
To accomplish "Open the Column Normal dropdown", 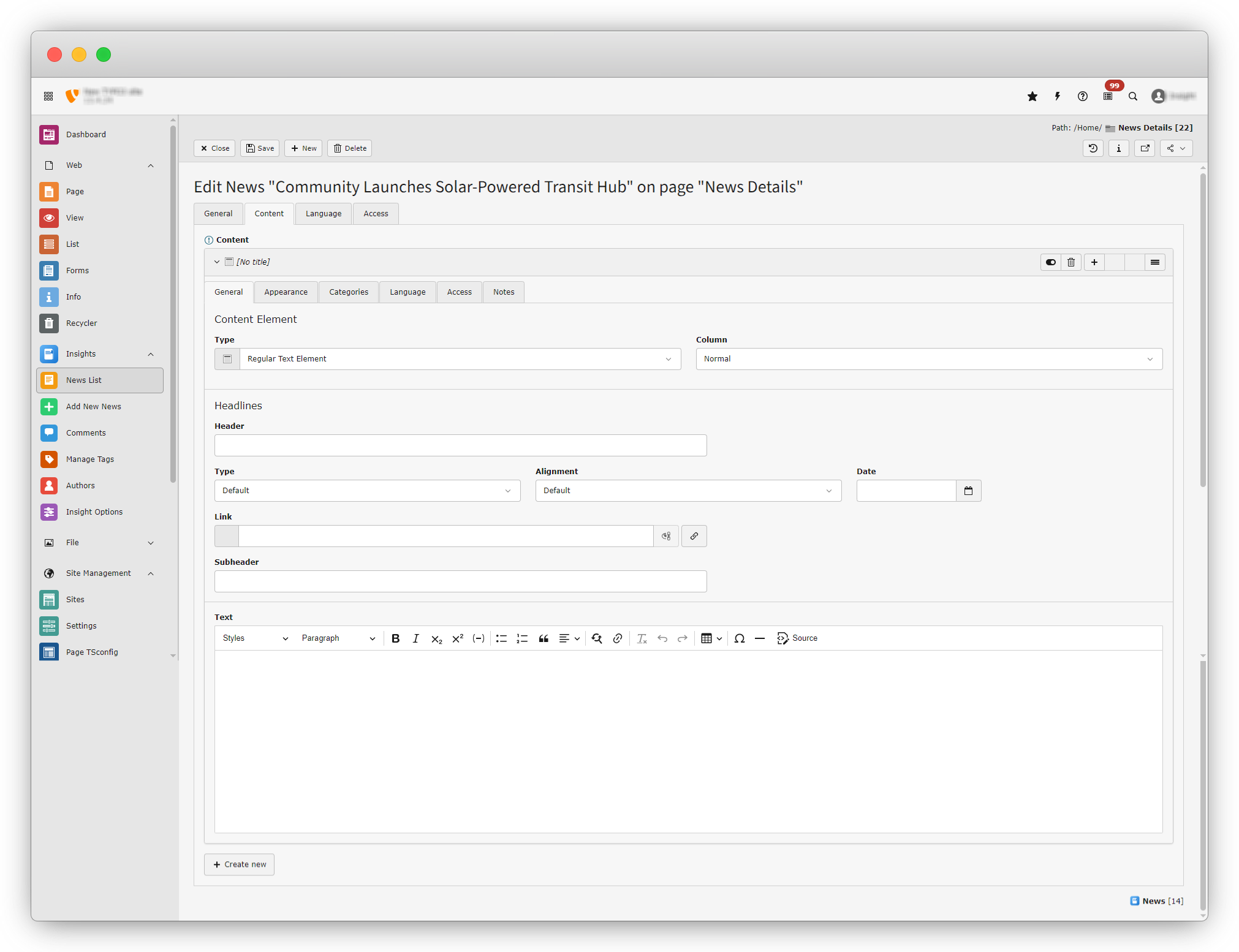I will pos(928,359).
